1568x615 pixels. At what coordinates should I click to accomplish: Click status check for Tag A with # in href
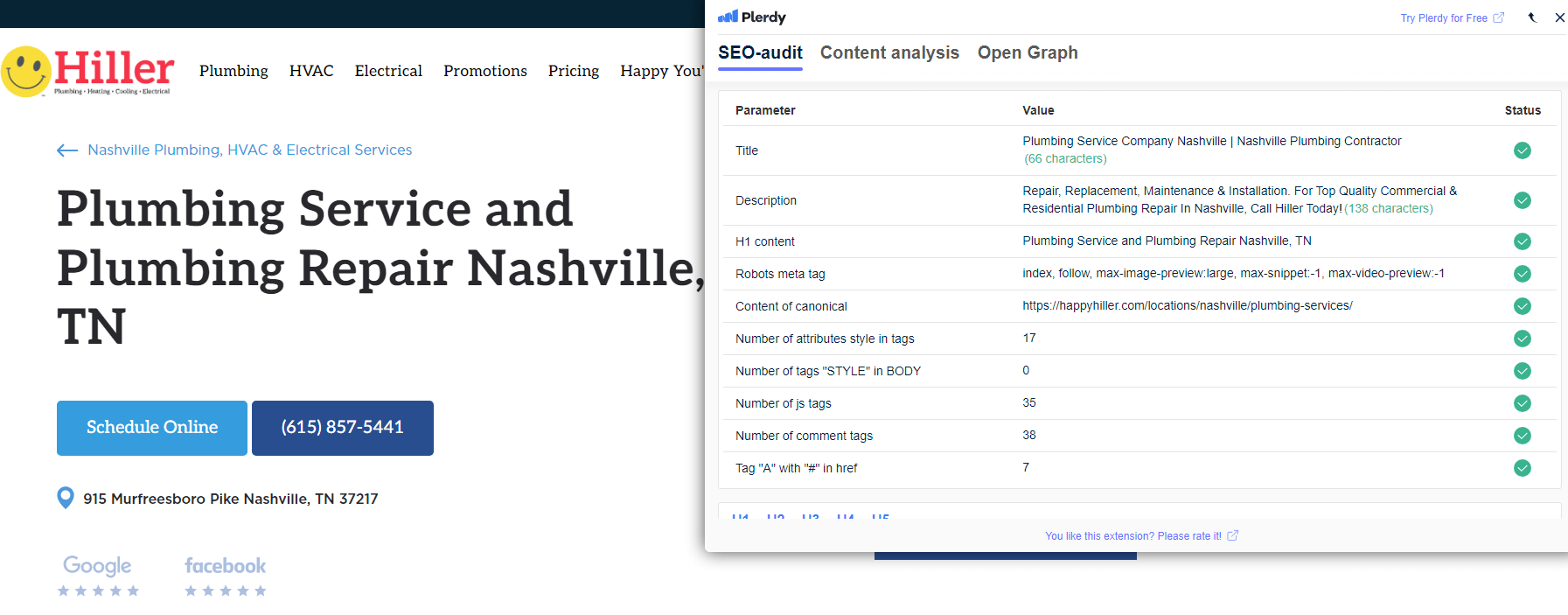click(1523, 468)
